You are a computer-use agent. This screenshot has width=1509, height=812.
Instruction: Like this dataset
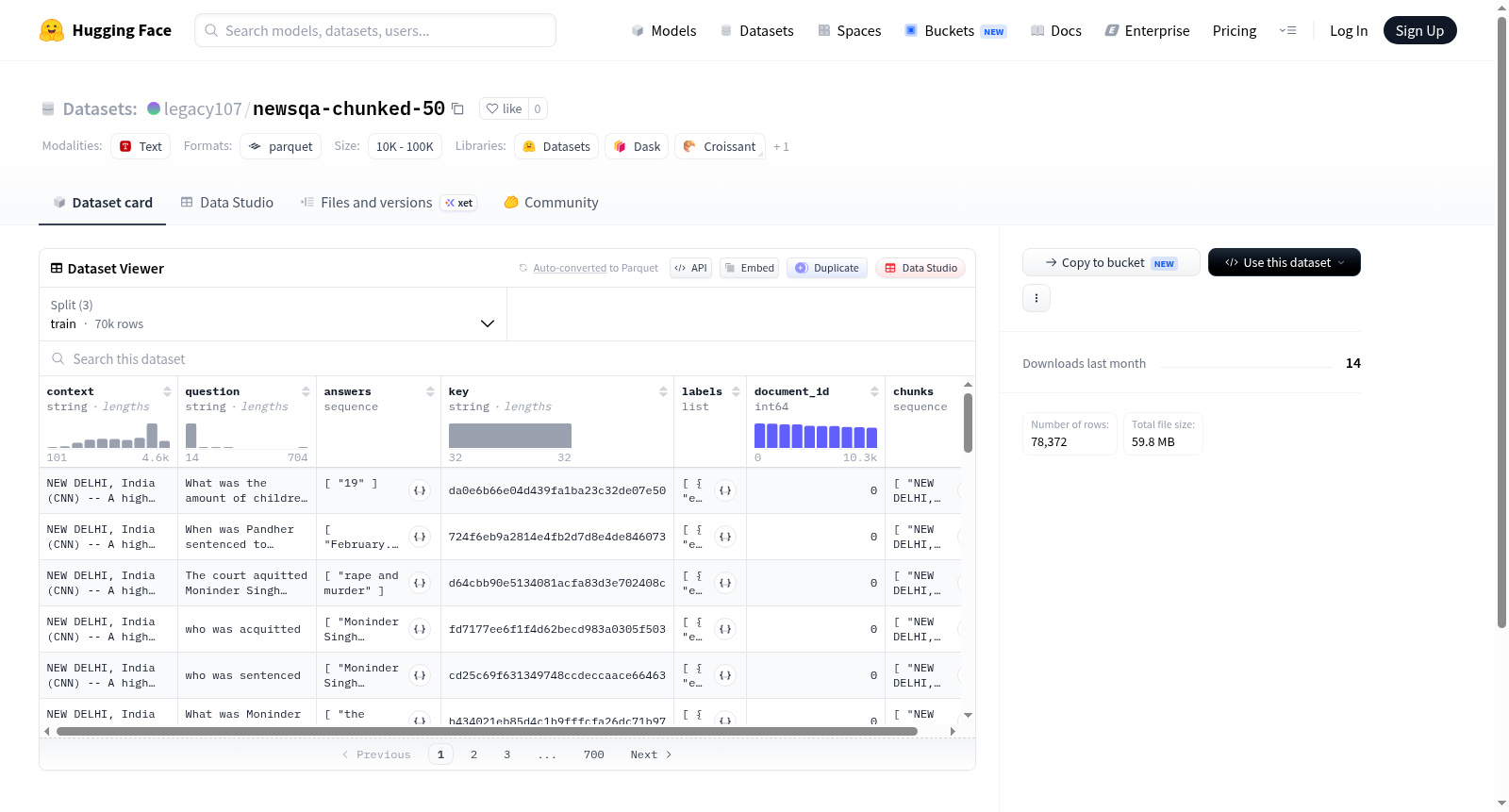[x=504, y=108]
